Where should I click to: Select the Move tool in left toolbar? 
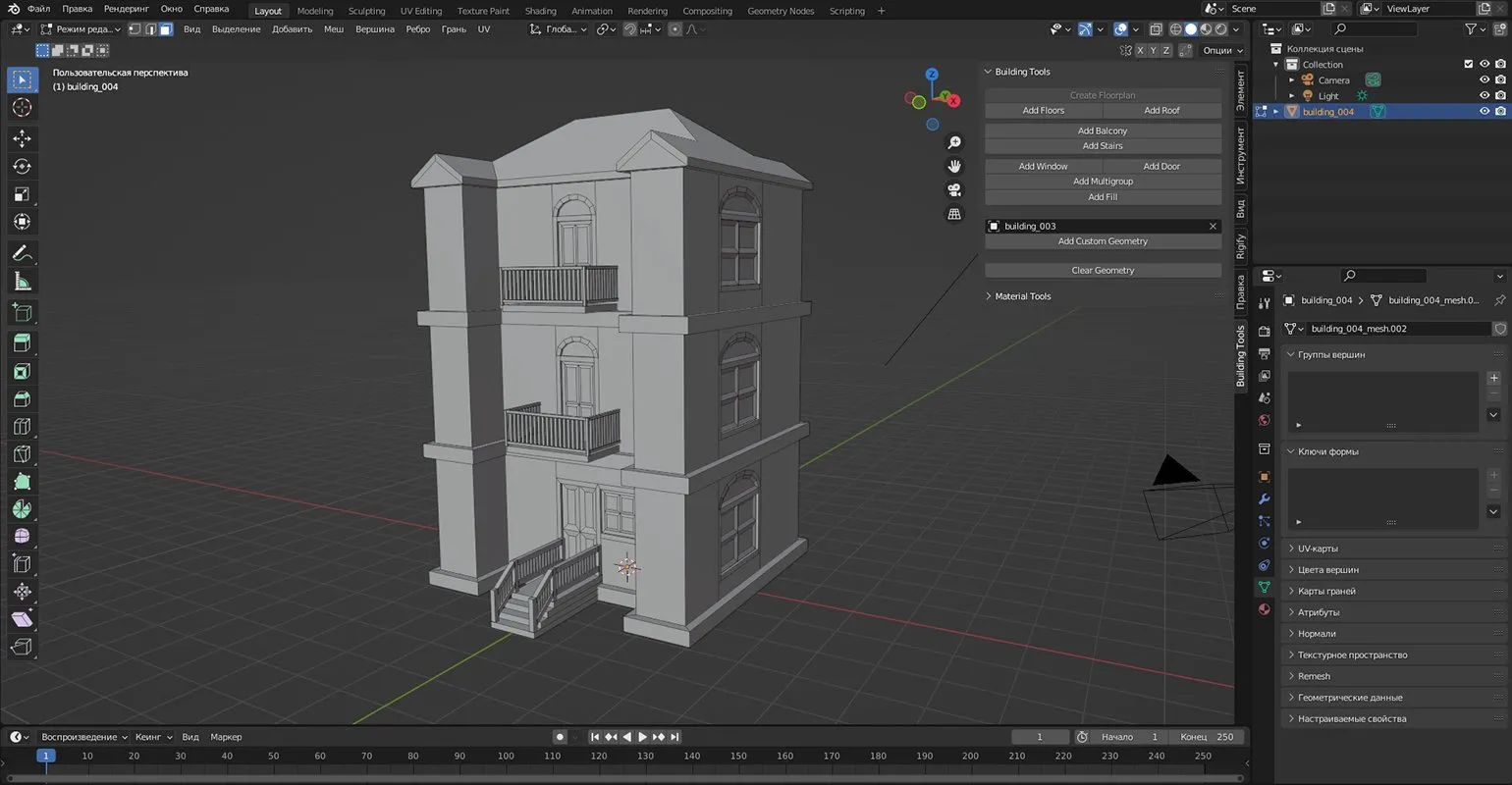click(22, 138)
